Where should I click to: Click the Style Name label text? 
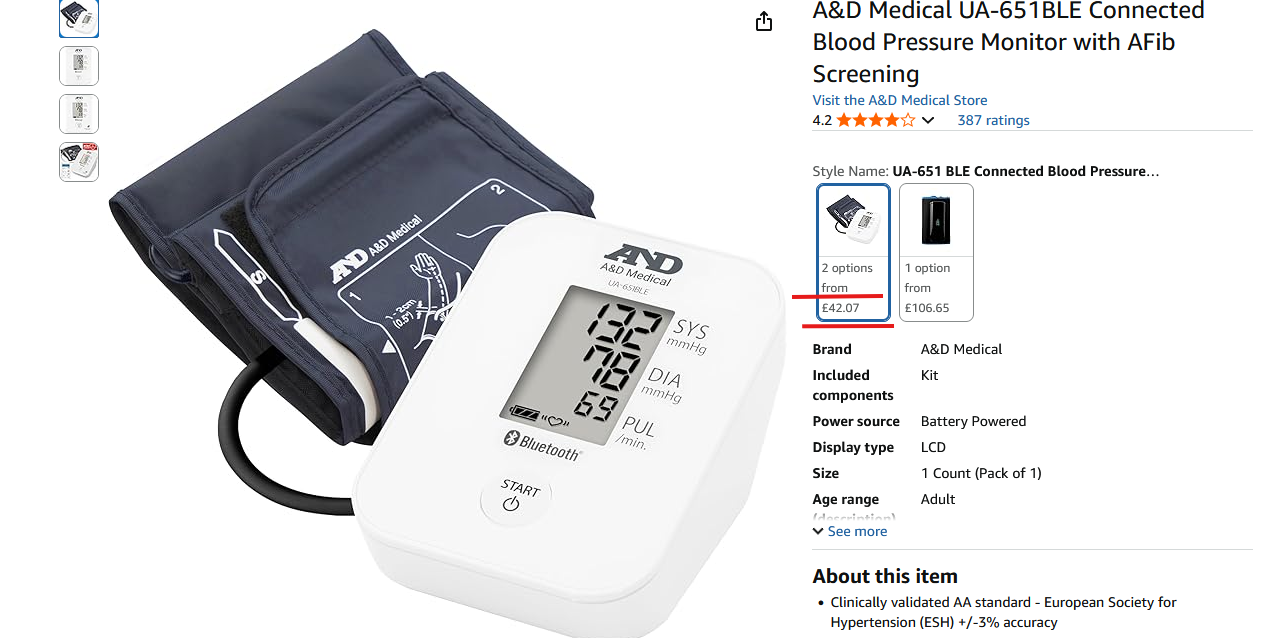click(x=851, y=171)
